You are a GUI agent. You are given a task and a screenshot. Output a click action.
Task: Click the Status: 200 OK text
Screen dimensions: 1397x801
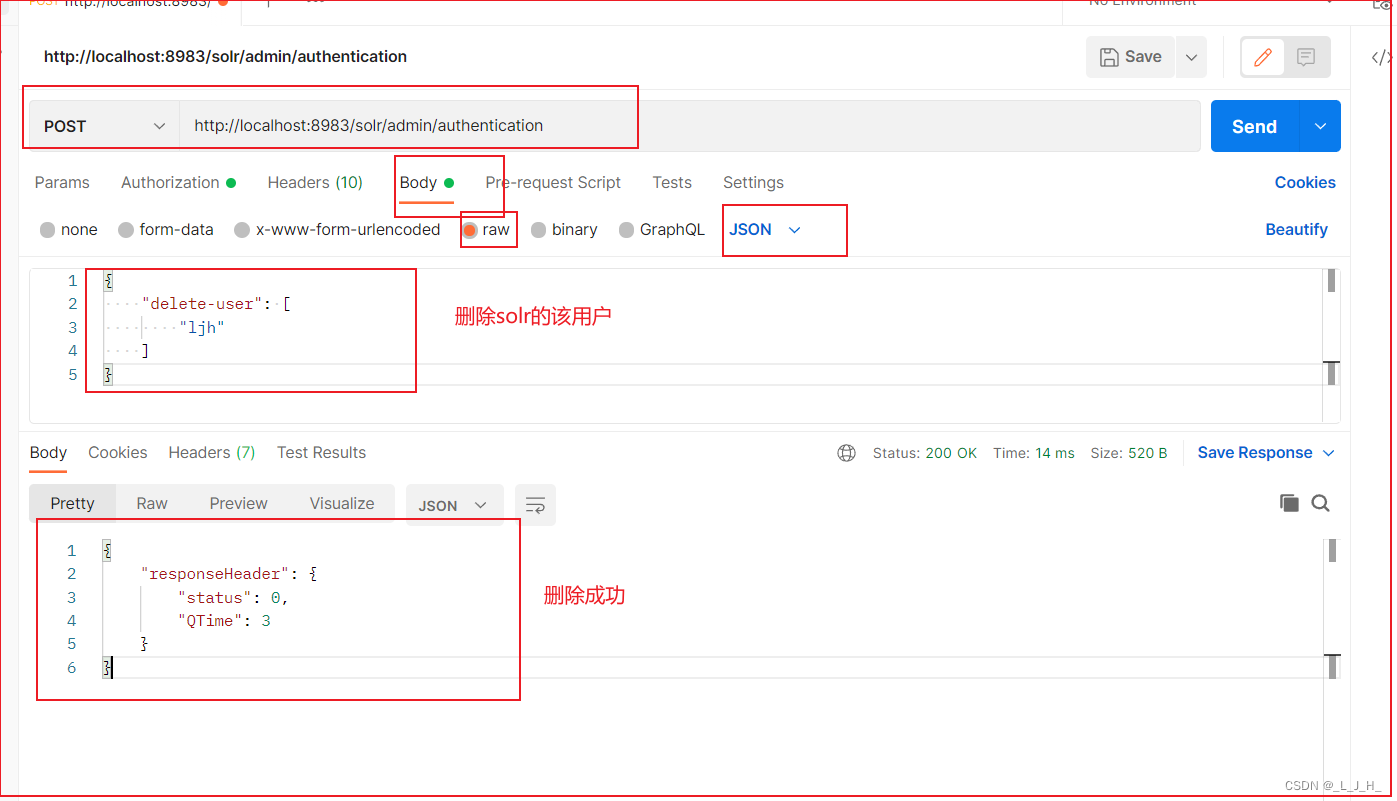925,453
